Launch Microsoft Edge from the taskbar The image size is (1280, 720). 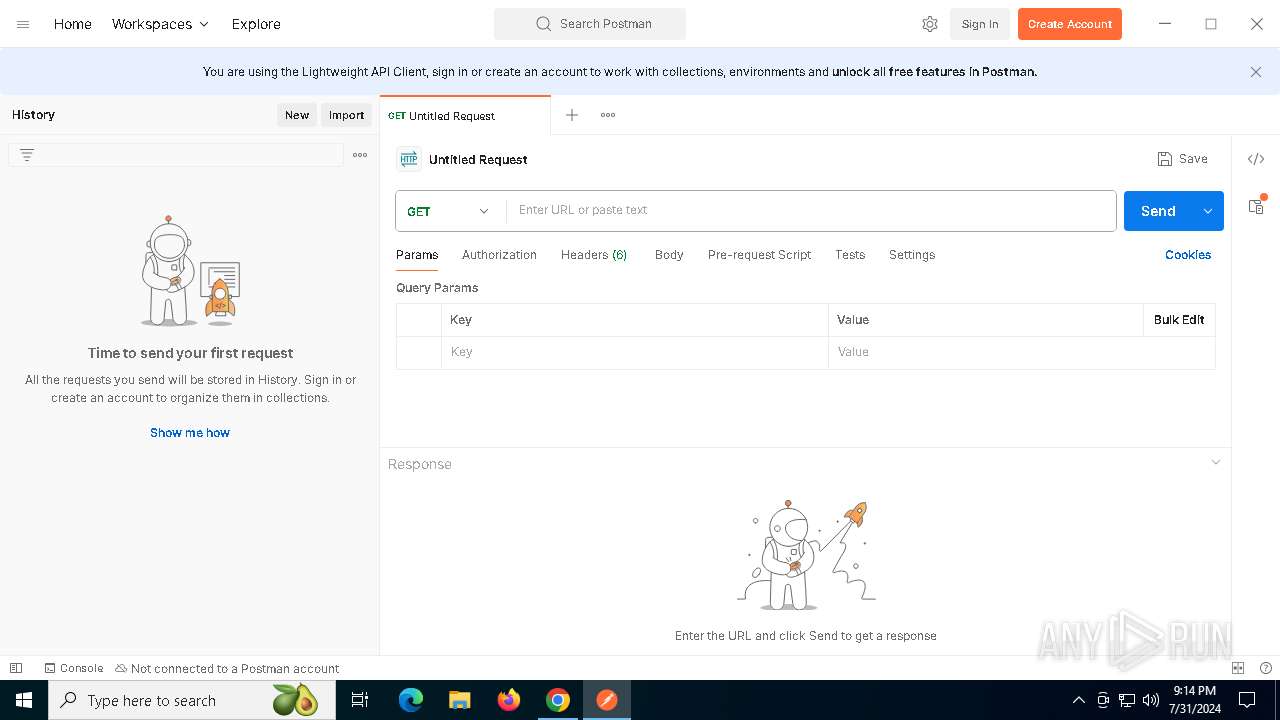click(411, 700)
